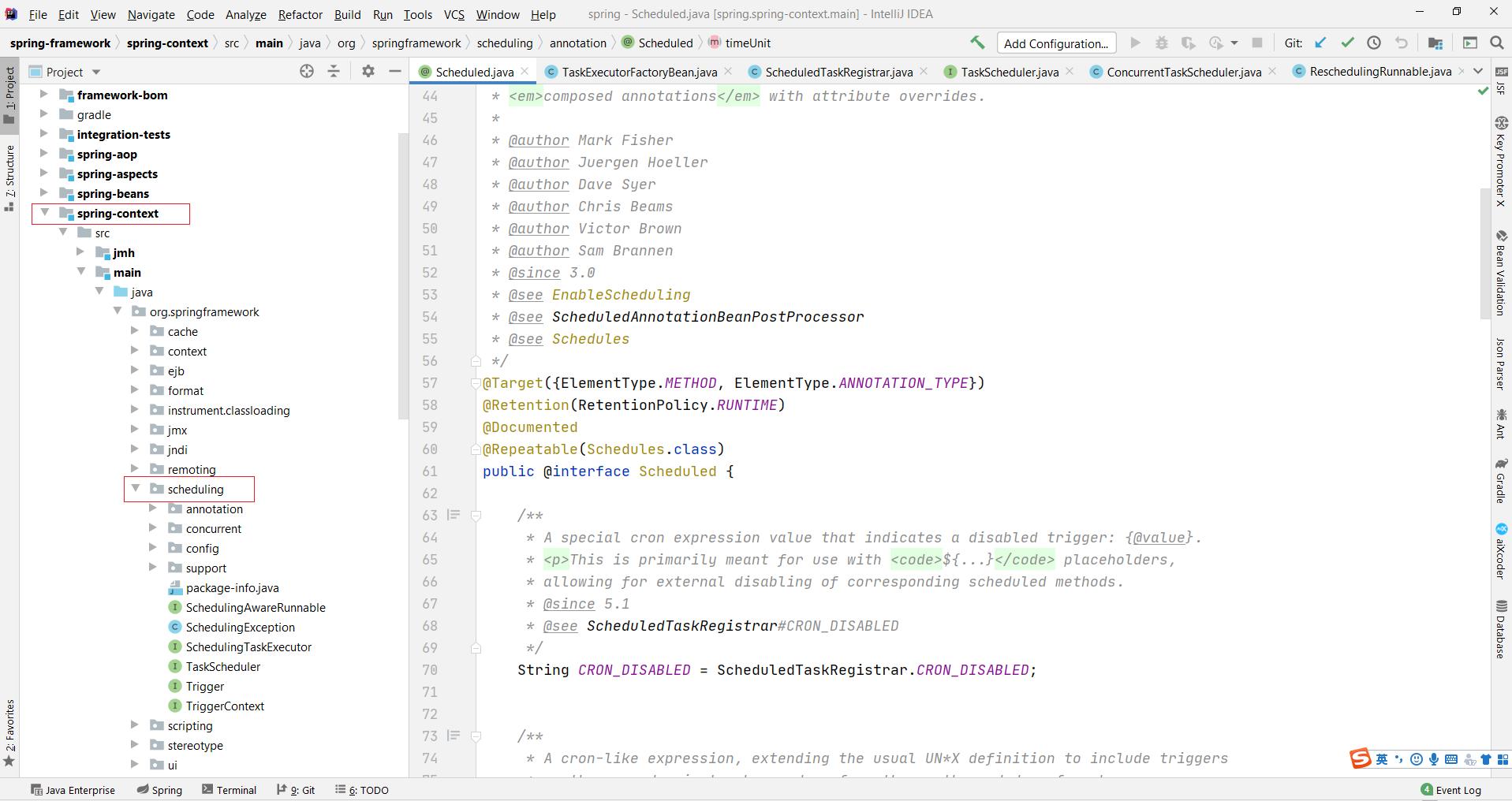Open TaskScheduler interface in project tree
1512x801 pixels.
click(x=222, y=666)
